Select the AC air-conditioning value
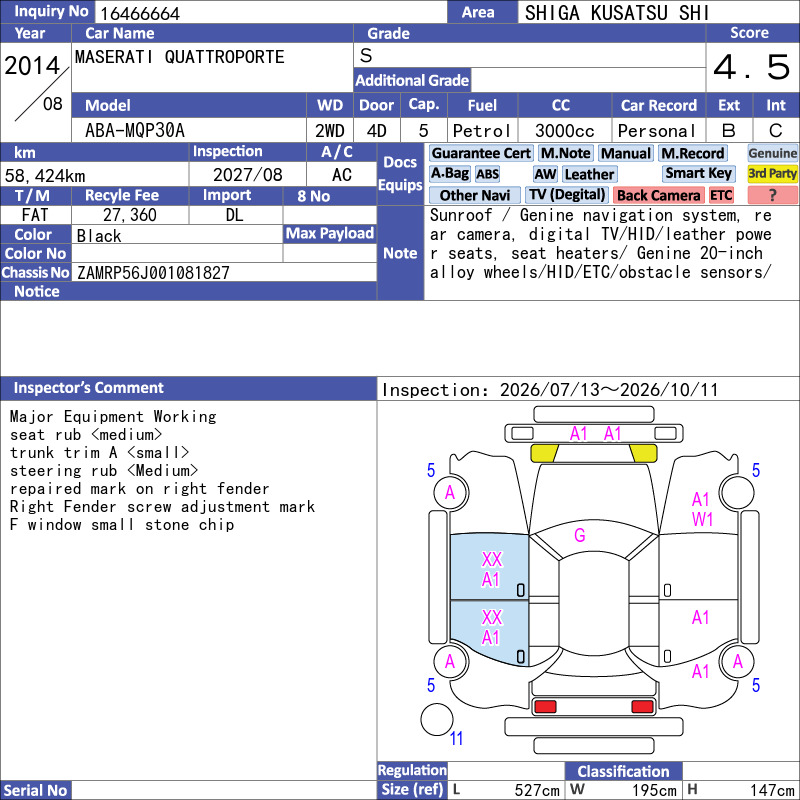The image size is (800, 800). (341, 175)
